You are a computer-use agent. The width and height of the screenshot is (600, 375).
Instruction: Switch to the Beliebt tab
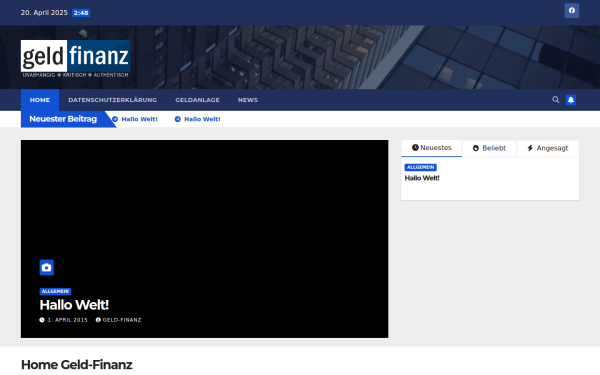(x=489, y=148)
